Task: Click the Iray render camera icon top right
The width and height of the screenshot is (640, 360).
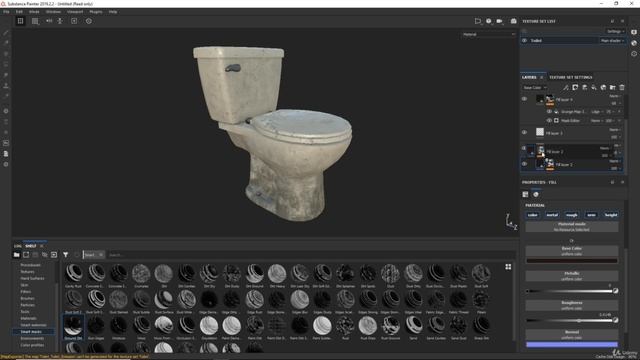Action: [513, 21]
